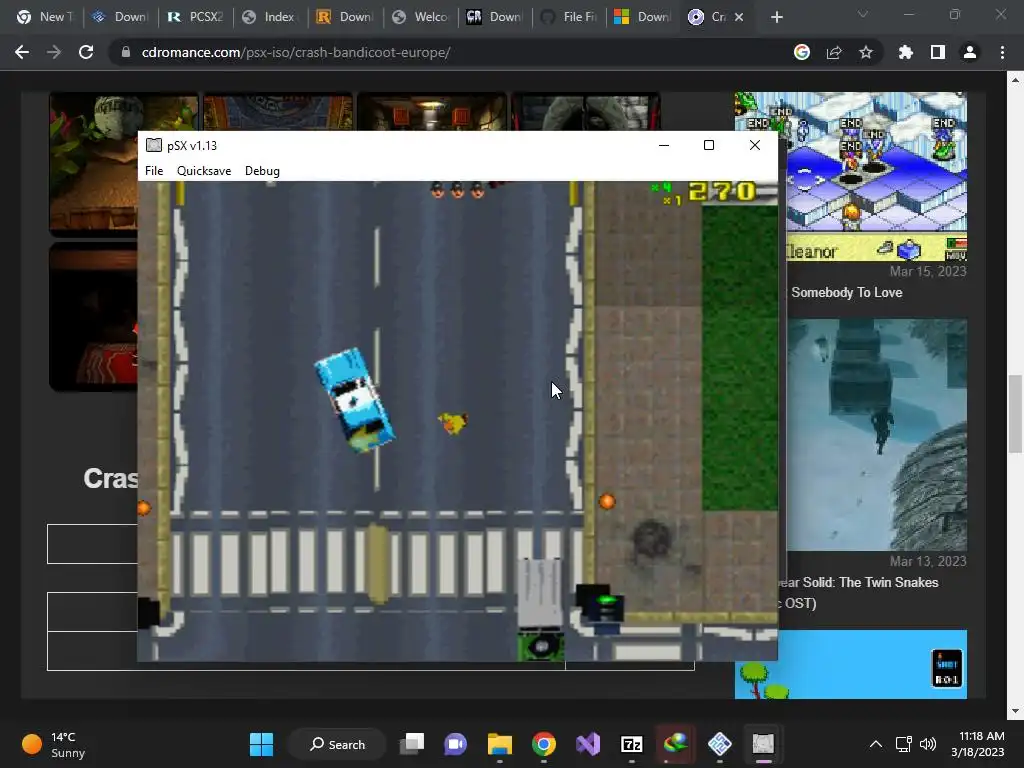Open the File menu in pSX

coord(154,170)
